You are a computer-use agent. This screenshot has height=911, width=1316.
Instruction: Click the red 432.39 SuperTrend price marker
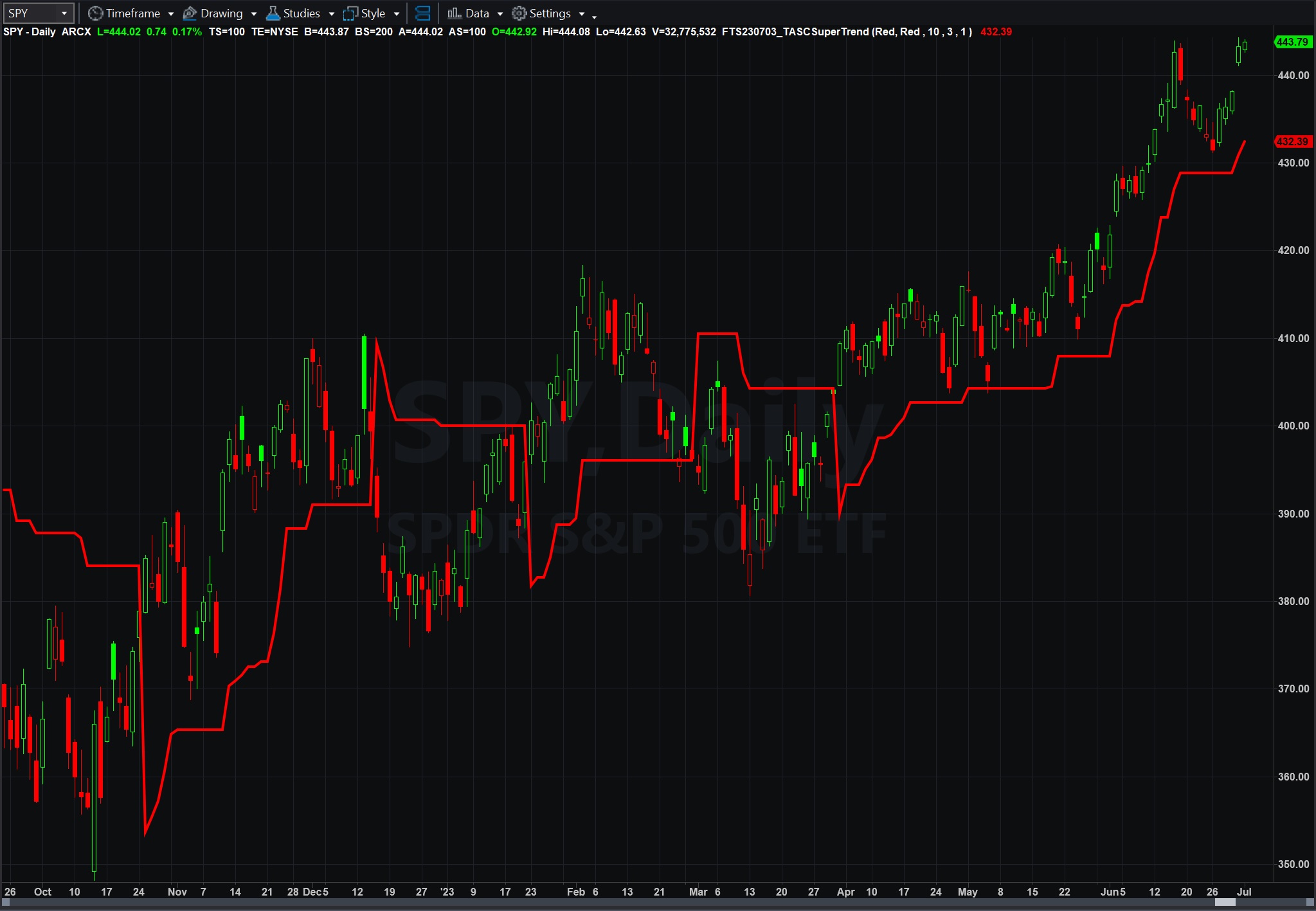(x=1293, y=141)
